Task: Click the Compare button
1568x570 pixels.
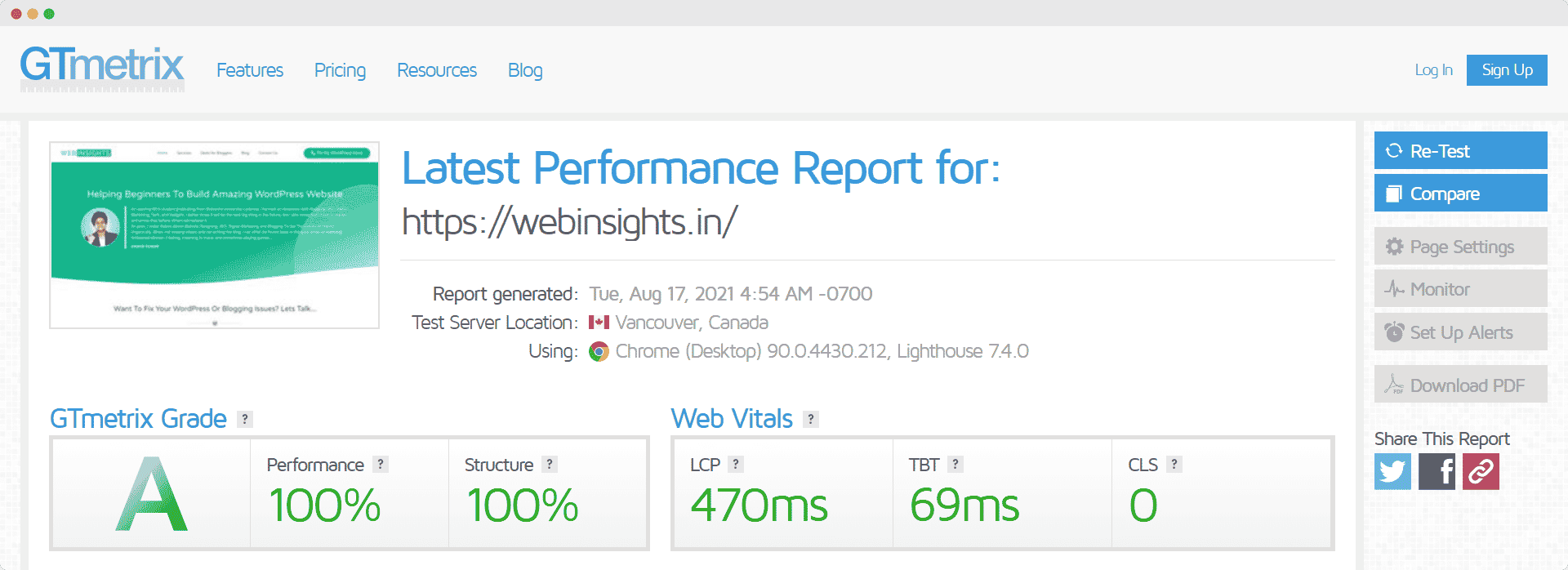Action: pos(1460,193)
